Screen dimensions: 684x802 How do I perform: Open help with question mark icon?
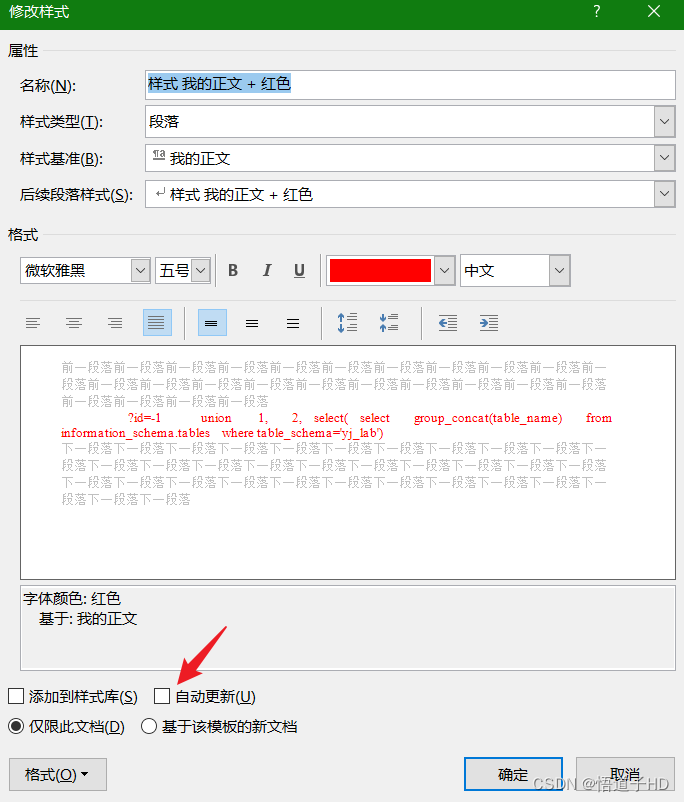[597, 11]
